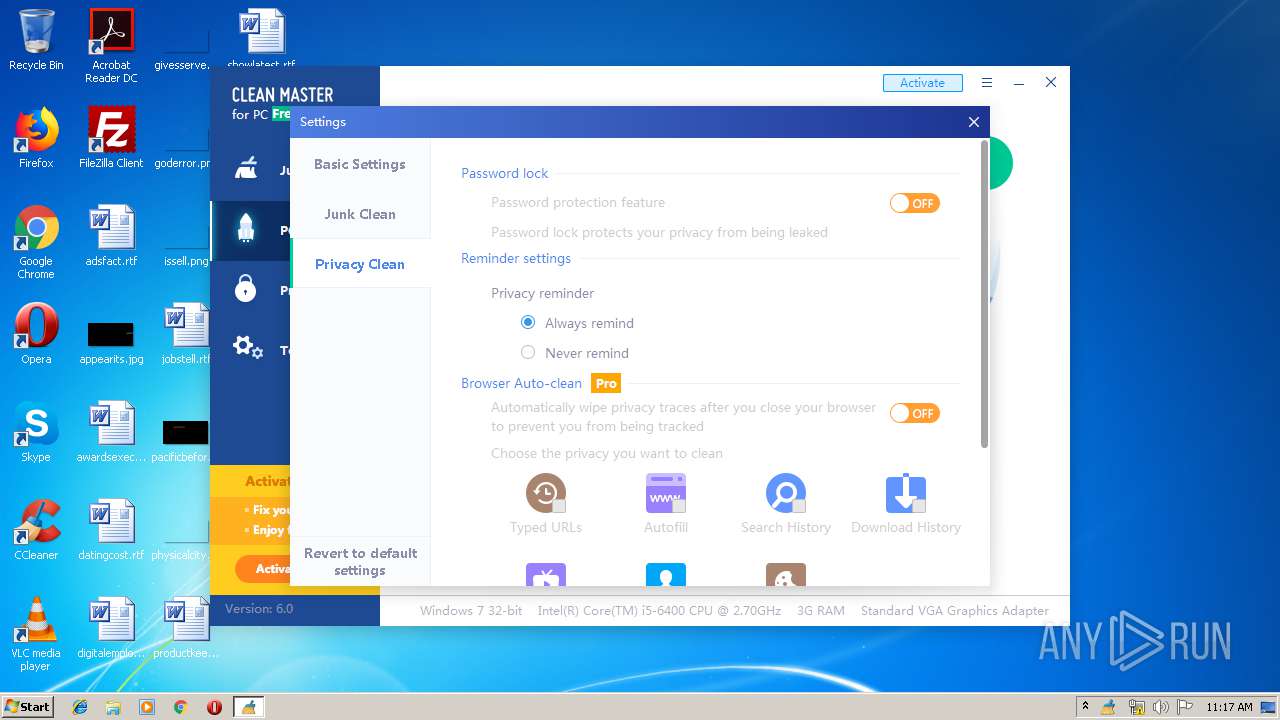Open the taskbar clock showing 11:17 AM
The width and height of the screenshot is (1280, 720).
click(x=1229, y=707)
